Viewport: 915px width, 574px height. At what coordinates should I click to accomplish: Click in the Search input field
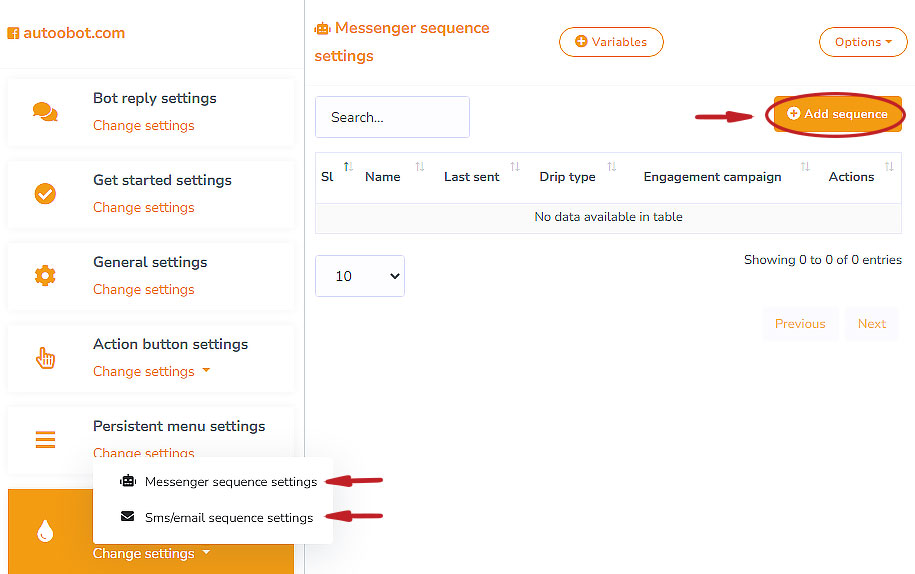pyautogui.click(x=392, y=117)
